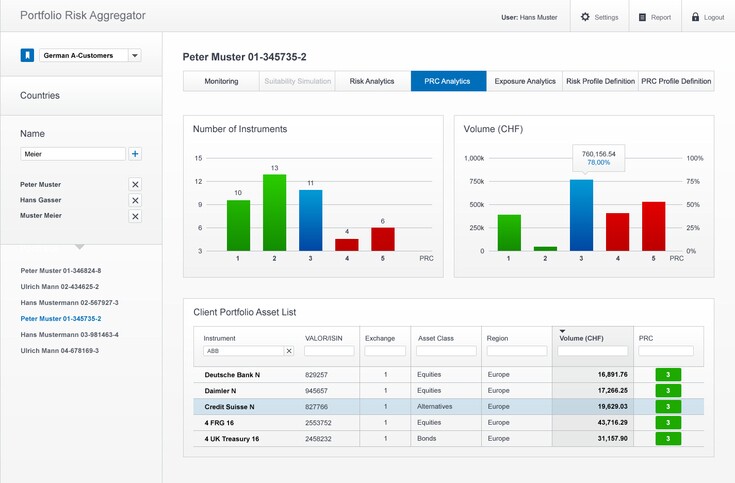Open the Exposure Analytics tab

(524, 81)
